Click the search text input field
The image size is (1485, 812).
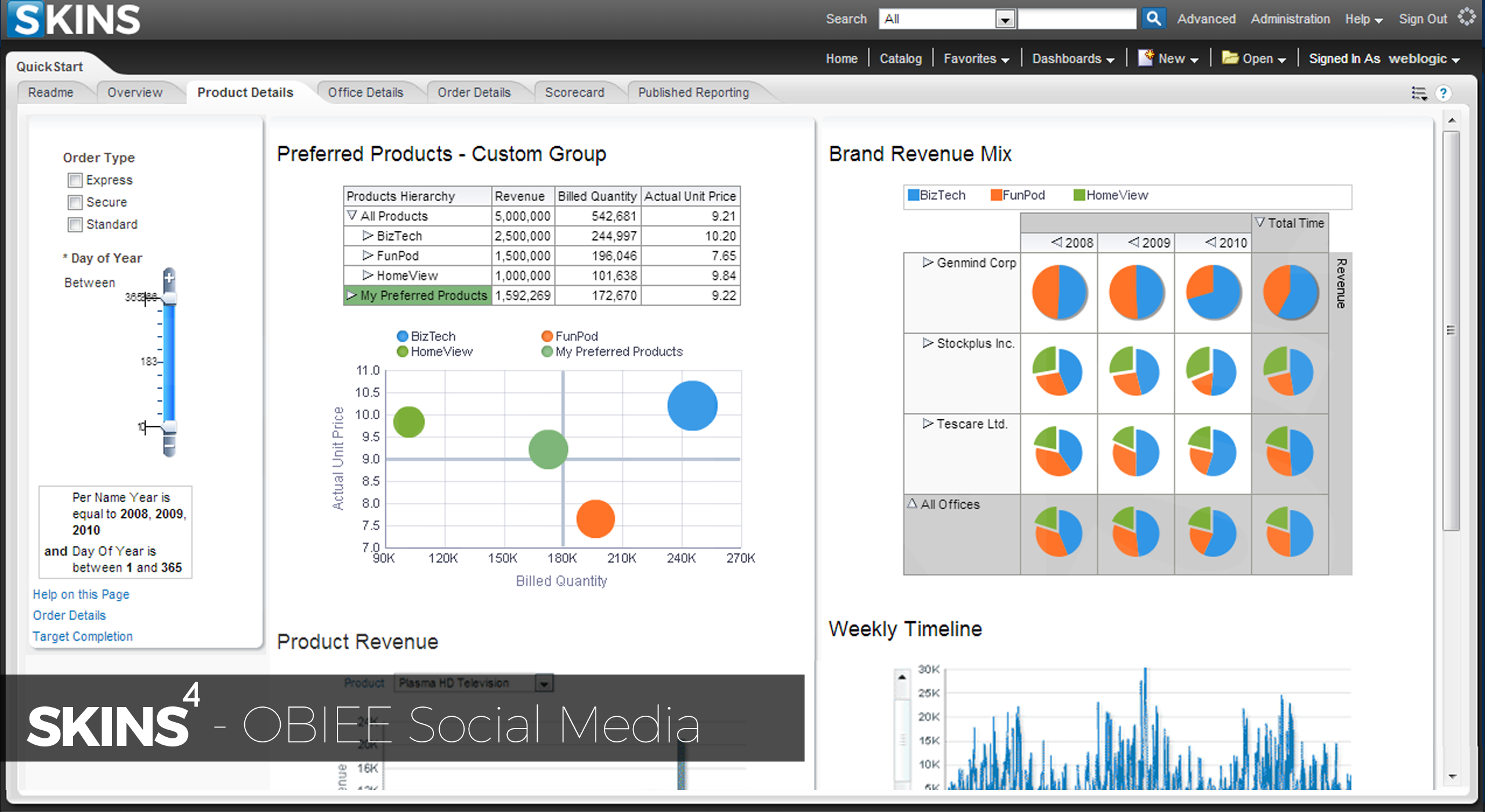coord(1077,19)
